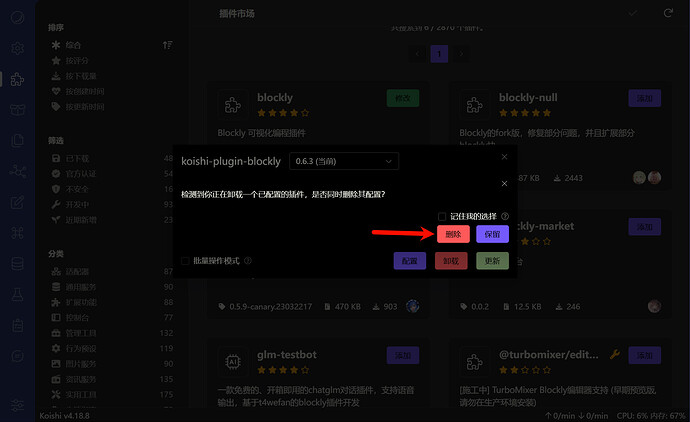The width and height of the screenshot is (690, 422).
Task: Select the 管理工具 category
Action: (x=112, y=333)
